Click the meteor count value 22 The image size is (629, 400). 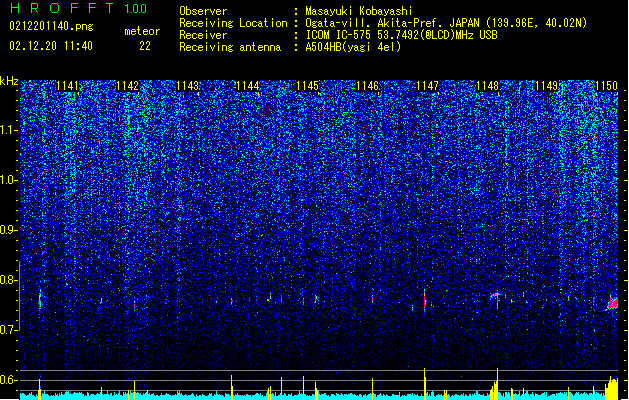click(145, 46)
